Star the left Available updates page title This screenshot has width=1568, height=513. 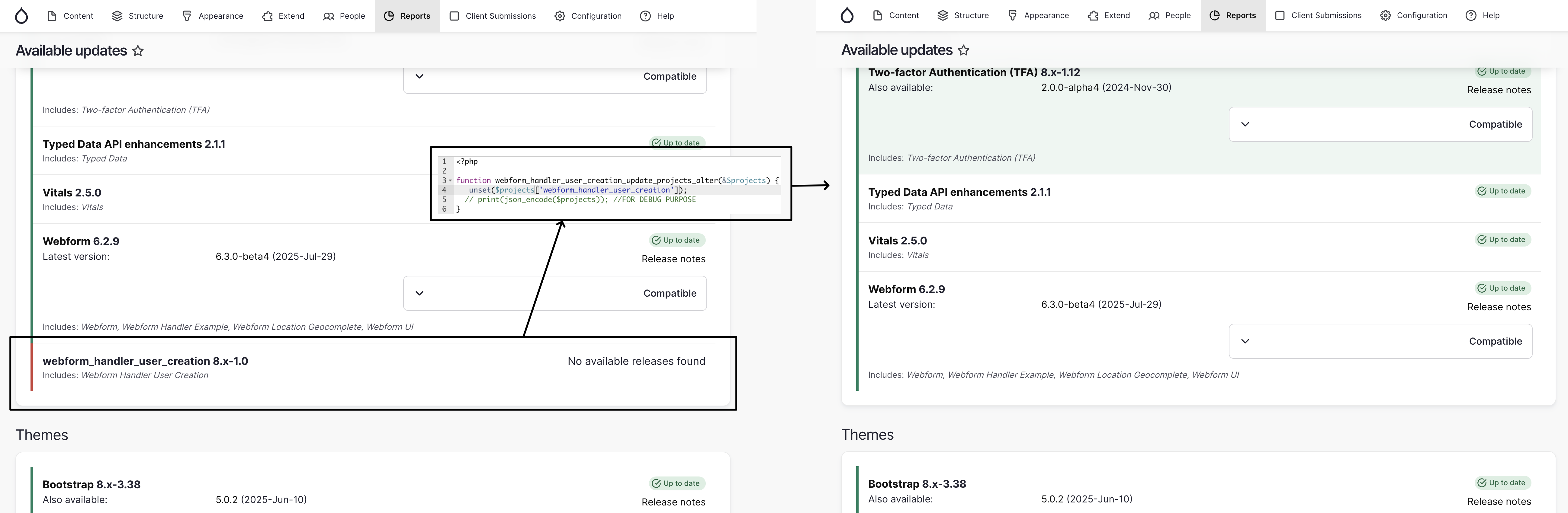[x=138, y=51]
